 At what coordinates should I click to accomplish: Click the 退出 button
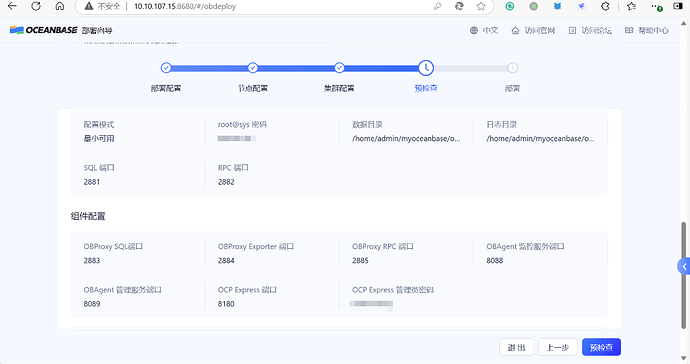[x=516, y=347]
